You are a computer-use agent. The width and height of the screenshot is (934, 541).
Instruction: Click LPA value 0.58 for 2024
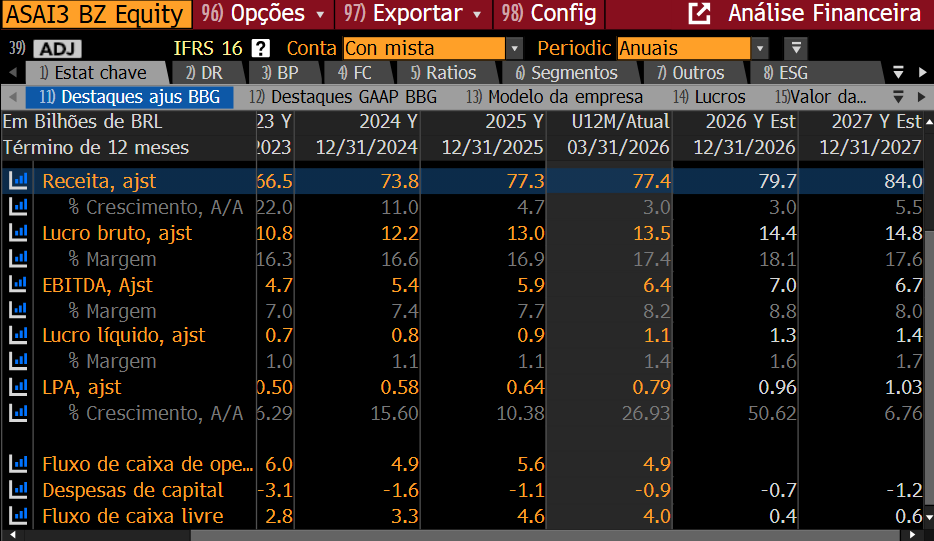(x=400, y=387)
